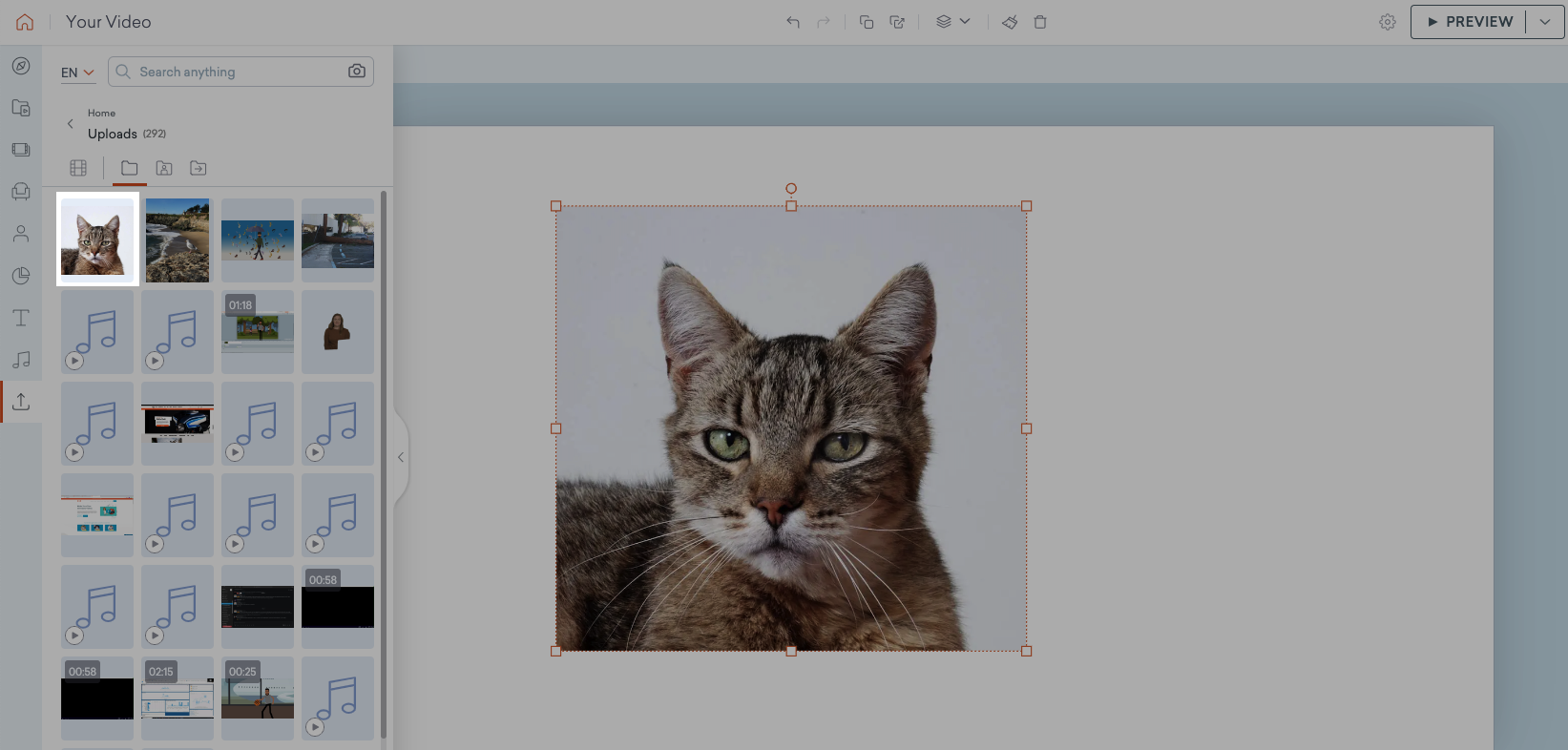This screenshot has width=1568, height=750.
Task: Delete the selected element with trash icon
Action: 1040,22
